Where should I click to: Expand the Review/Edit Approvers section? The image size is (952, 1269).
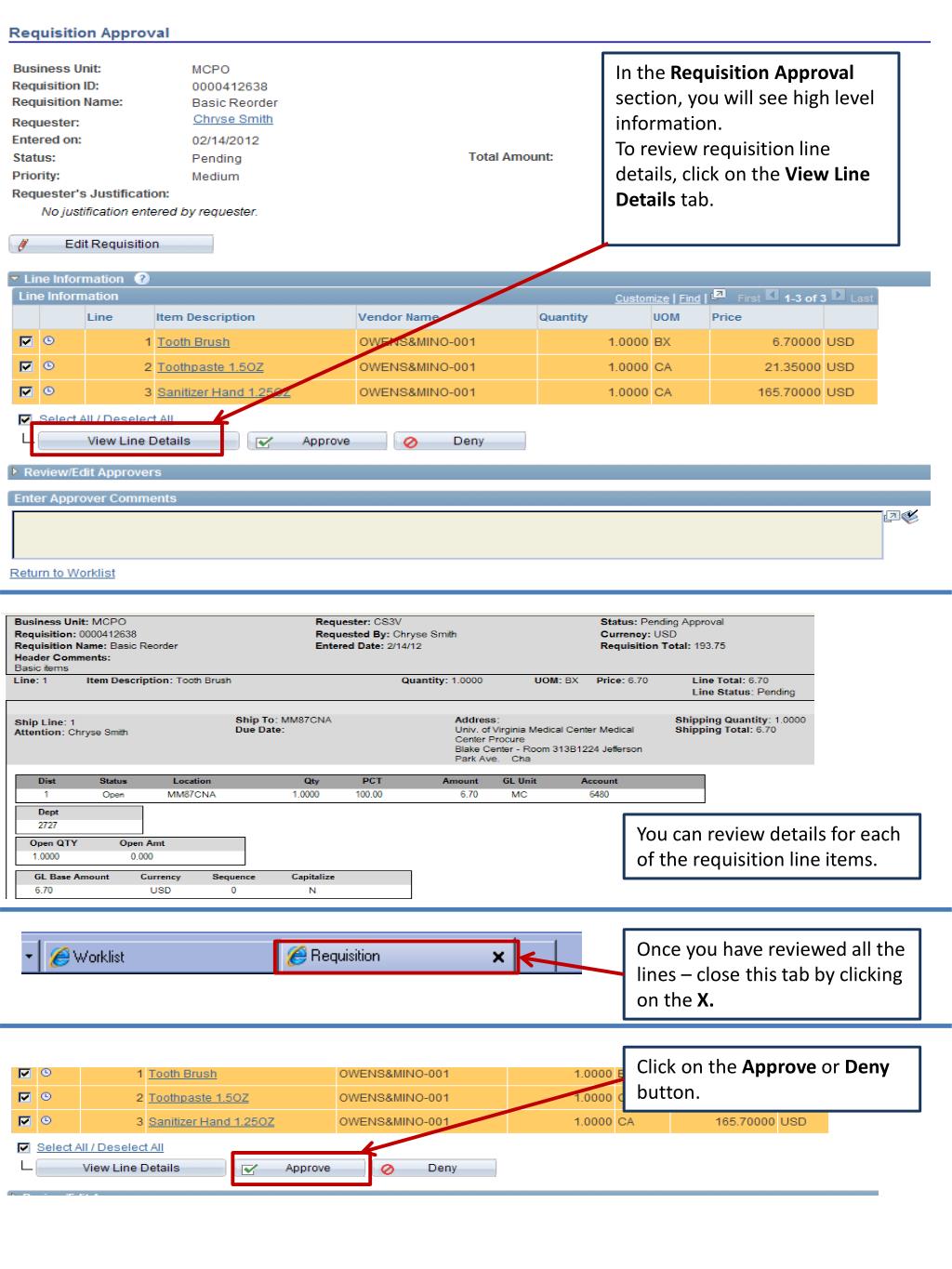pyautogui.click(x=15, y=472)
